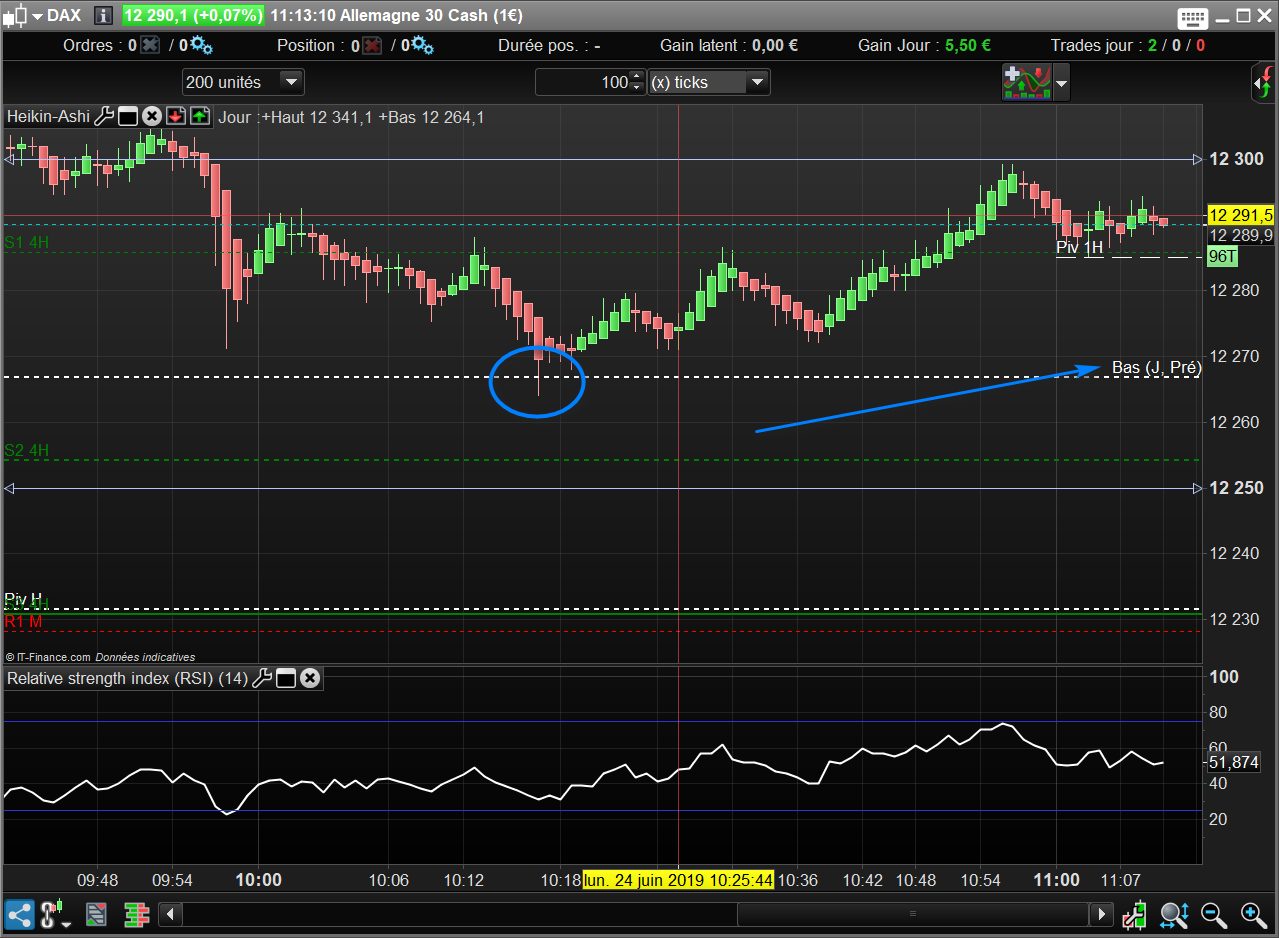Zoom in the chart with plus magnifier
This screenshot has width=1279, height=938.
click(1253, 913)
